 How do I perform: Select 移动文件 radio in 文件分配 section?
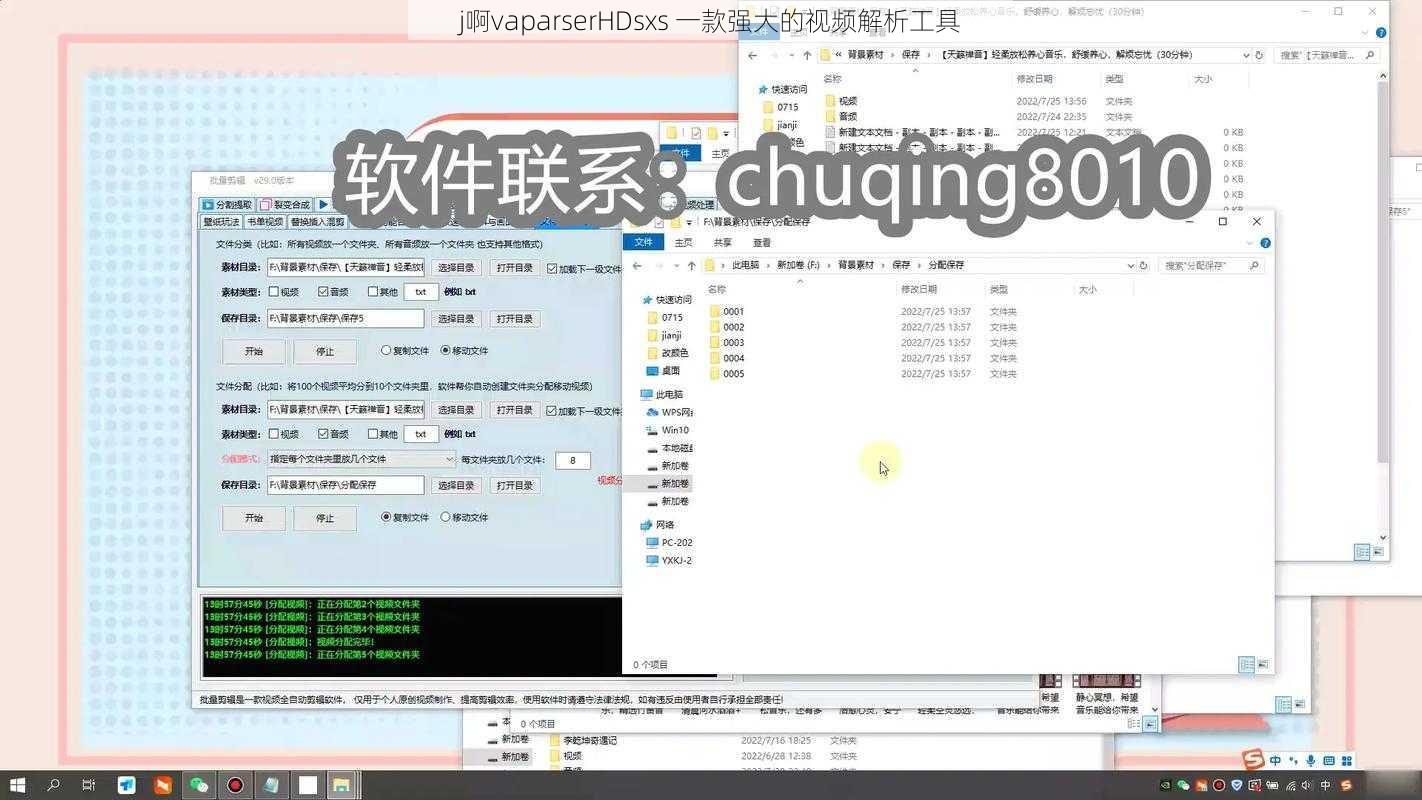click(x=445, y=517)
